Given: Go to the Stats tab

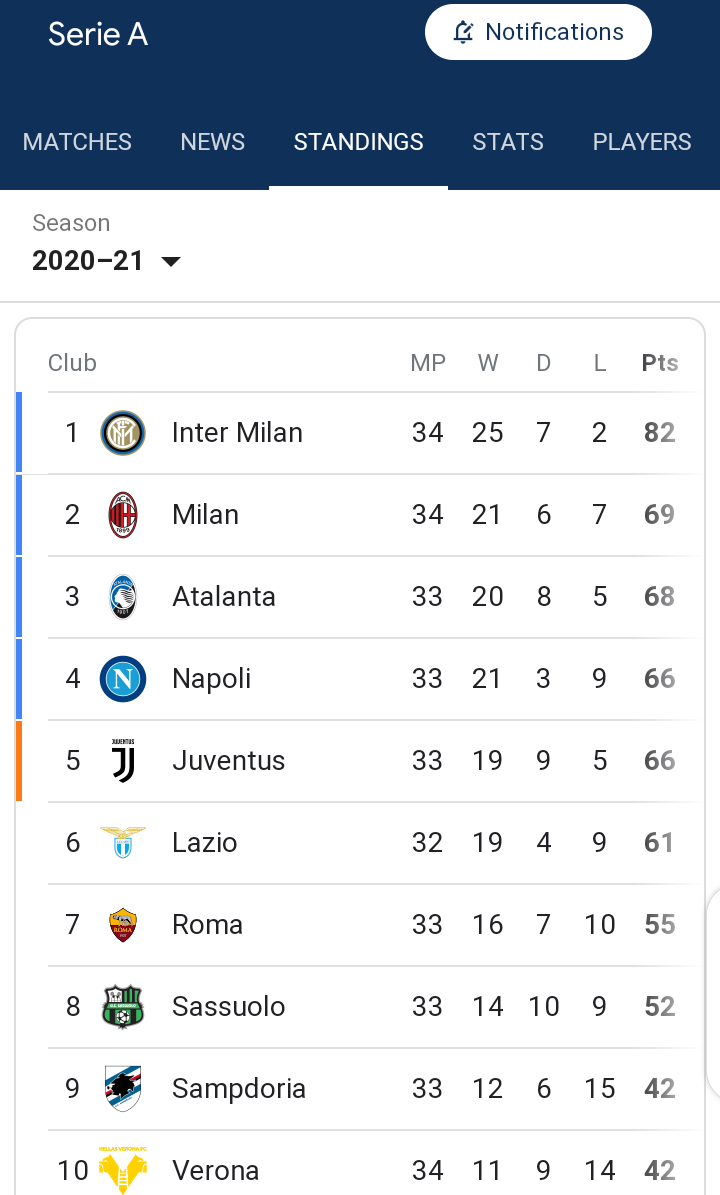Looking at the screenshot, I should tap(508, 142).
